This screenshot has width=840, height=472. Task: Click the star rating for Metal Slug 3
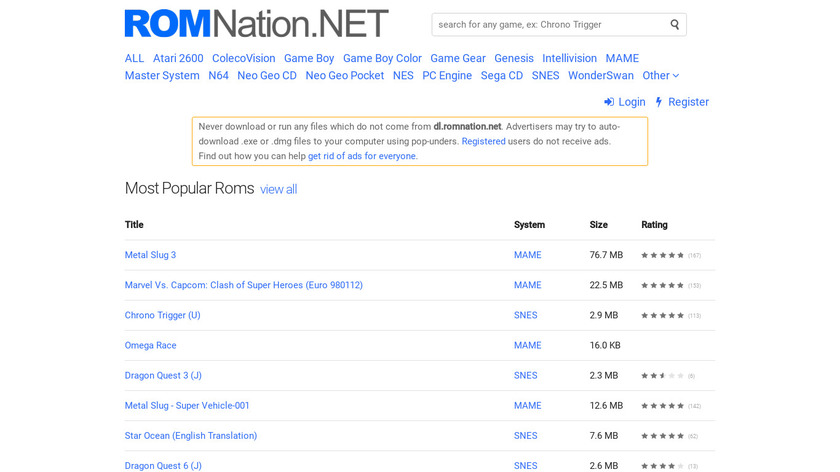[663, 256]
